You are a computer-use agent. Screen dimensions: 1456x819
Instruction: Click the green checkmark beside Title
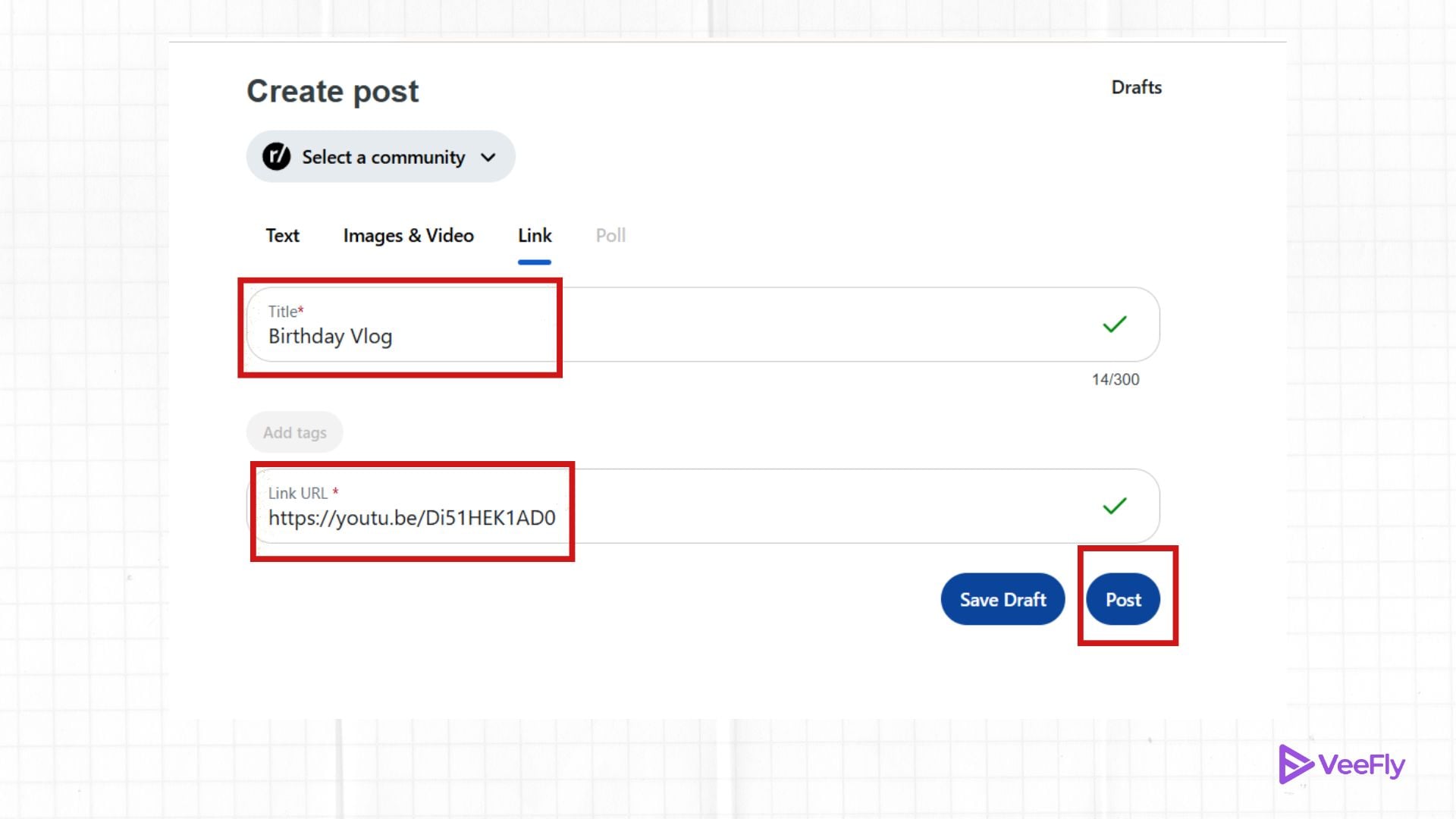pos(1115,325)
